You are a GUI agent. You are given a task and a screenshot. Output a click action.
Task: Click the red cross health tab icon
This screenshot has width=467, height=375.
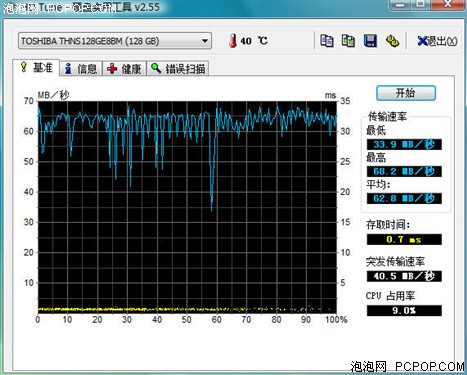coord(112,69)
